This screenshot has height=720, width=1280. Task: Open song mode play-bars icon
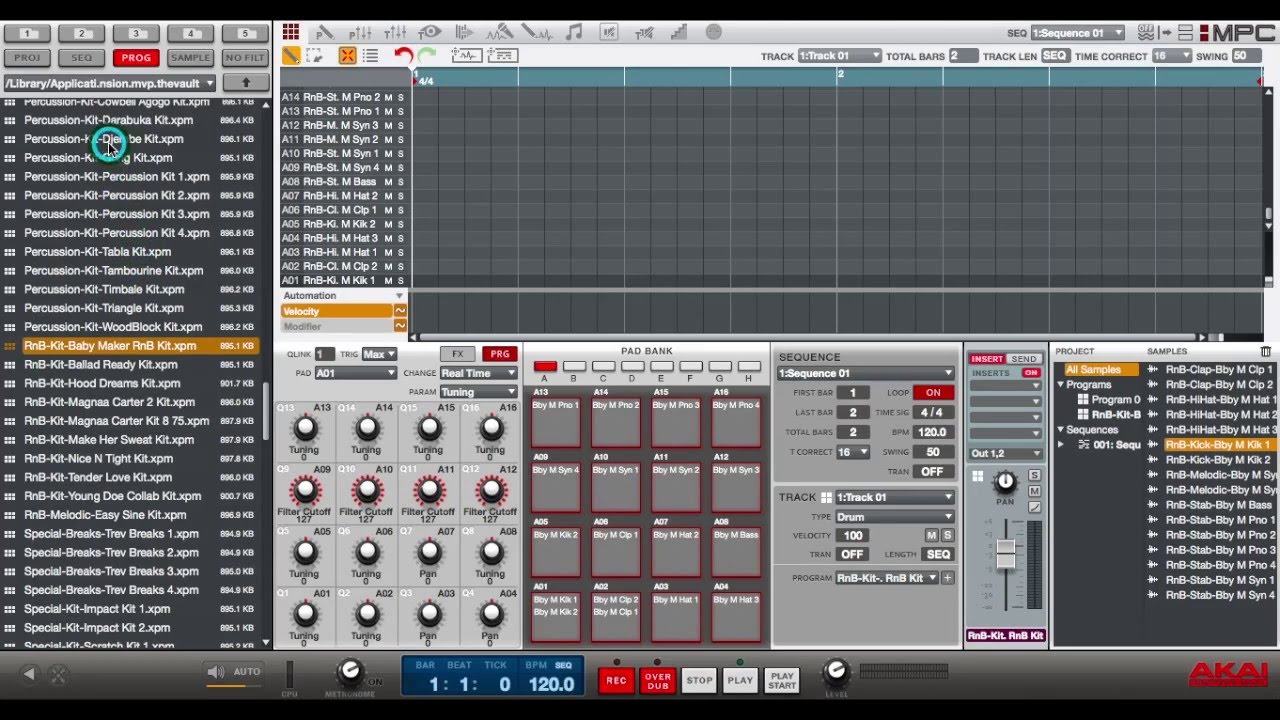point(465,33)
